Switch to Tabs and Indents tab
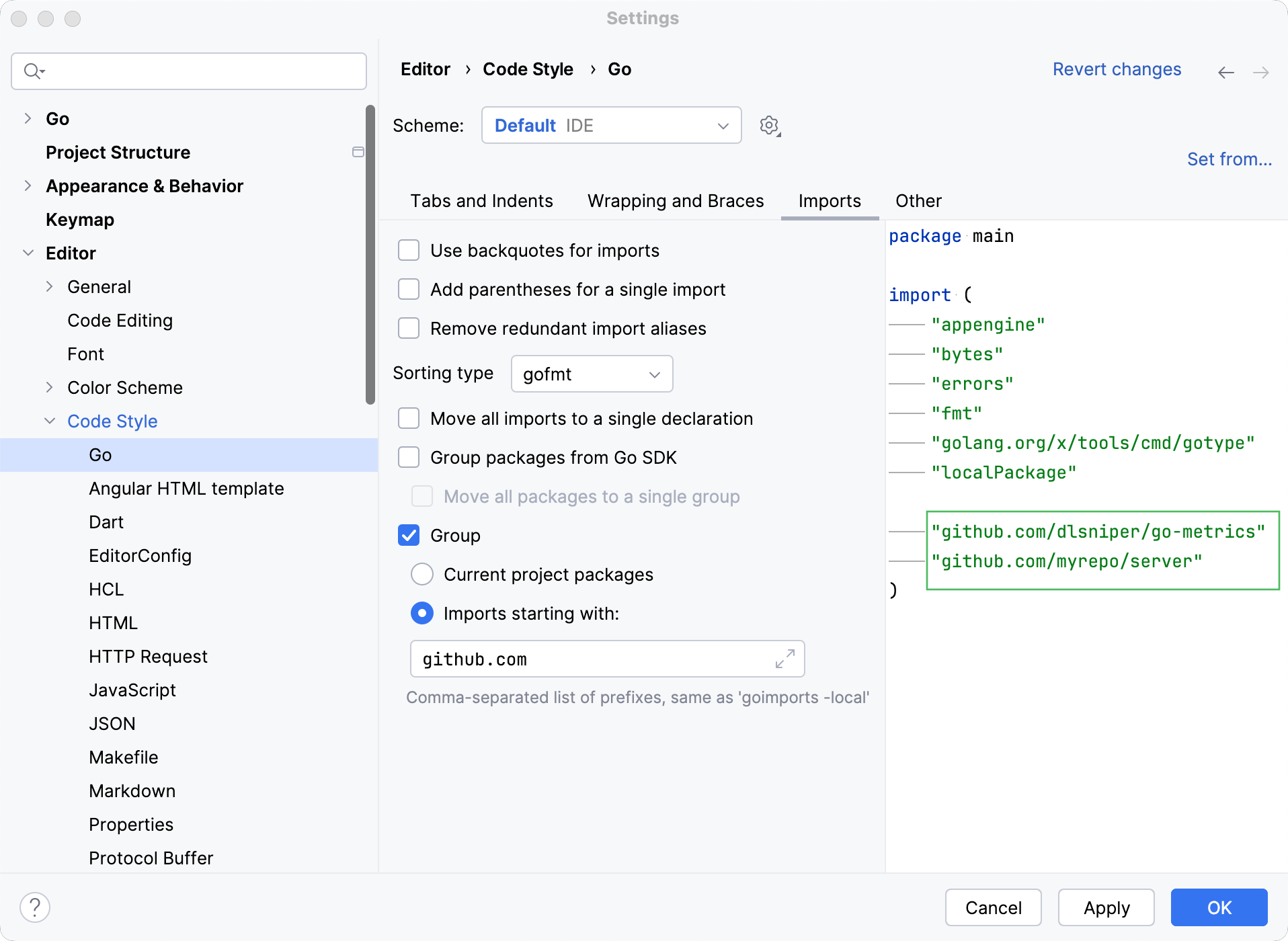The image size is (1288, 941). point(481,201)
